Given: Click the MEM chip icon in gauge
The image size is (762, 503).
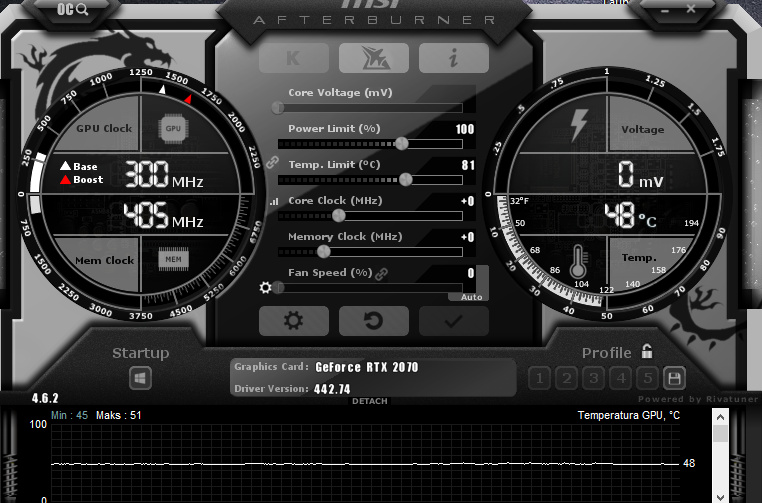Looking at the screenshot, I should [173, 260].
